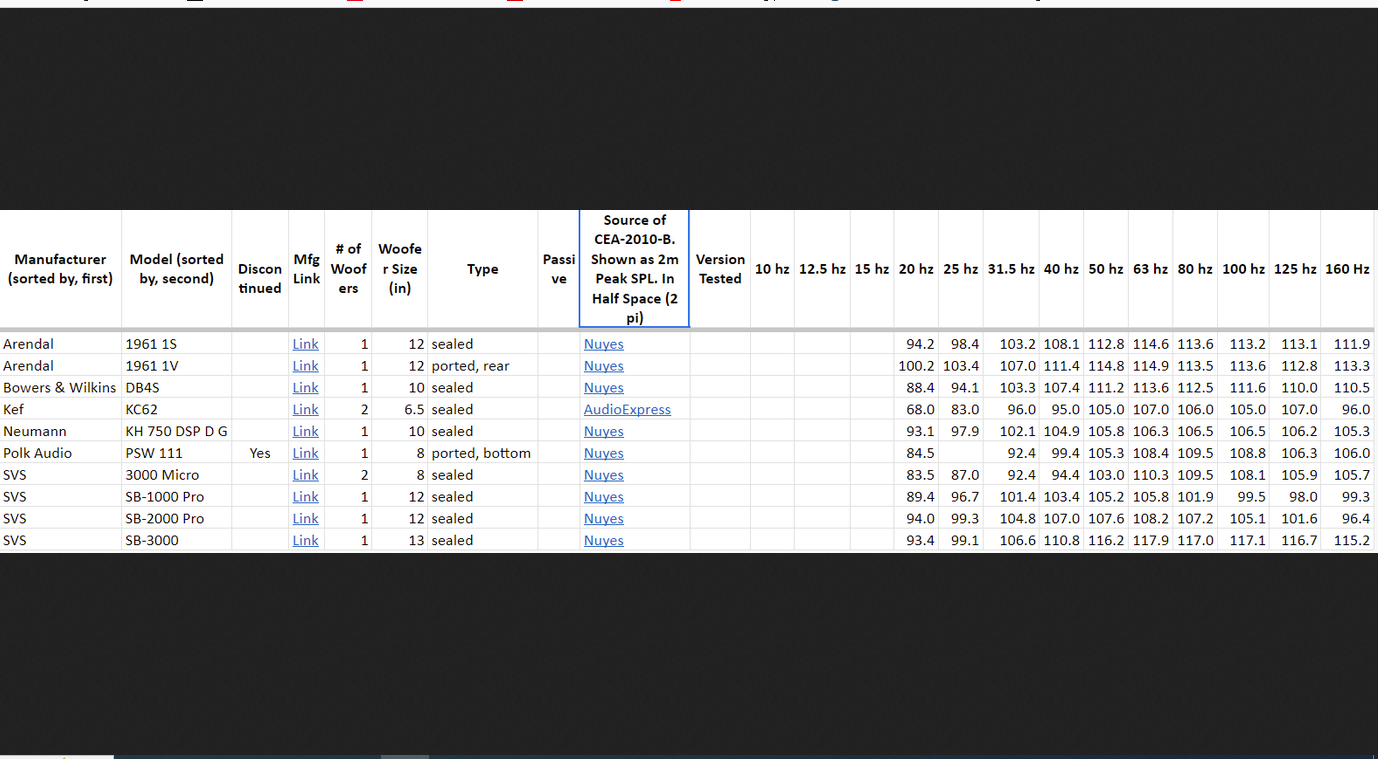Select the 84.5 value in Polk Audio row
The image size is (1378, 759).
click(916, 453)
